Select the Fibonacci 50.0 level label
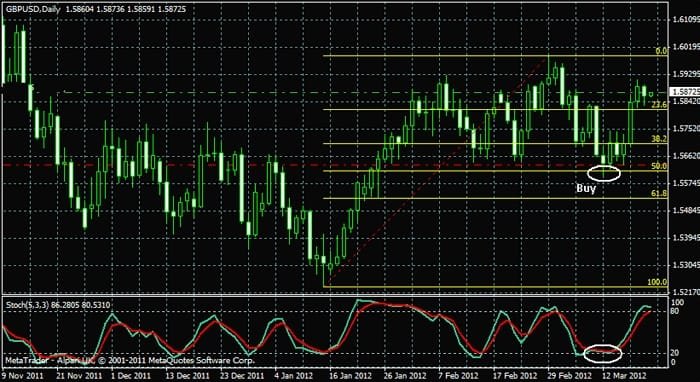The height and width of the screenshot is (382, 700). click(x=660, y=166)
